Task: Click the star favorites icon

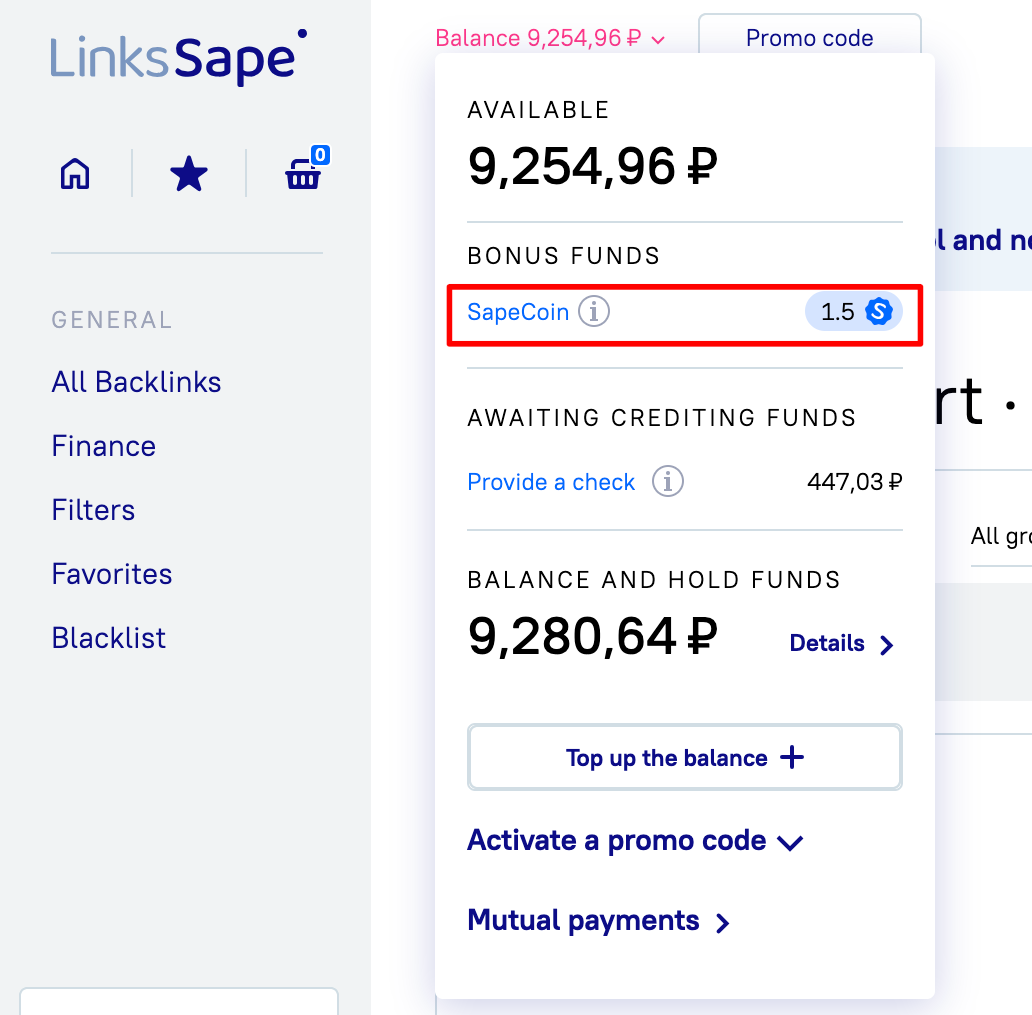Action: pyautogui.click(x=189, y=174)
